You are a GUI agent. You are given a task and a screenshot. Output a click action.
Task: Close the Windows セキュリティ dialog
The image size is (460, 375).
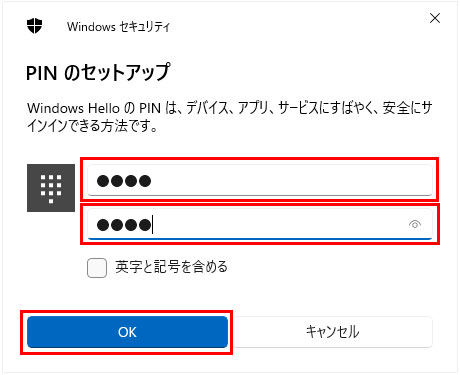(x=435, y=18)
